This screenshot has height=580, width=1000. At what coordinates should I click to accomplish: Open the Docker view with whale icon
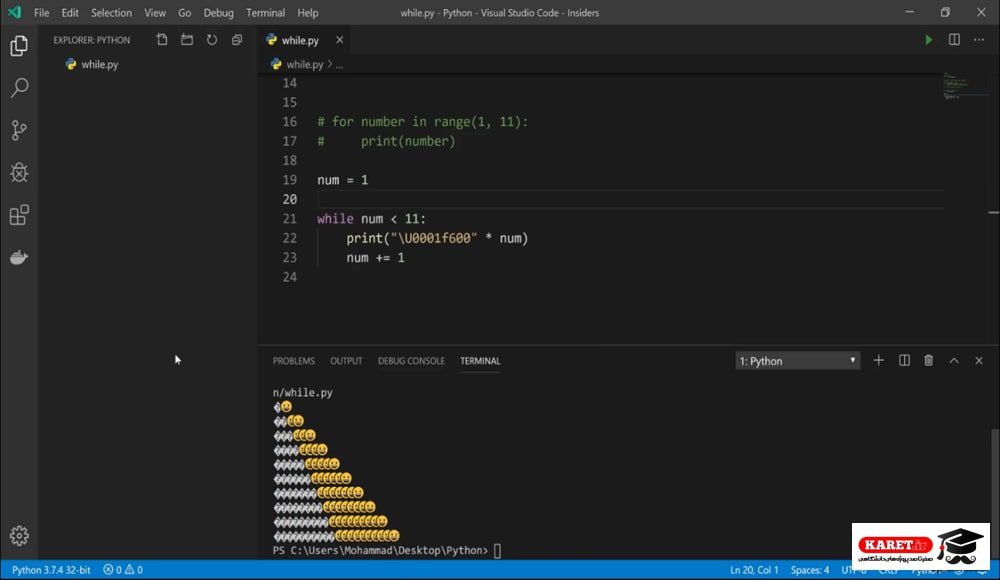pyautogui.click(x=19, y=257)
